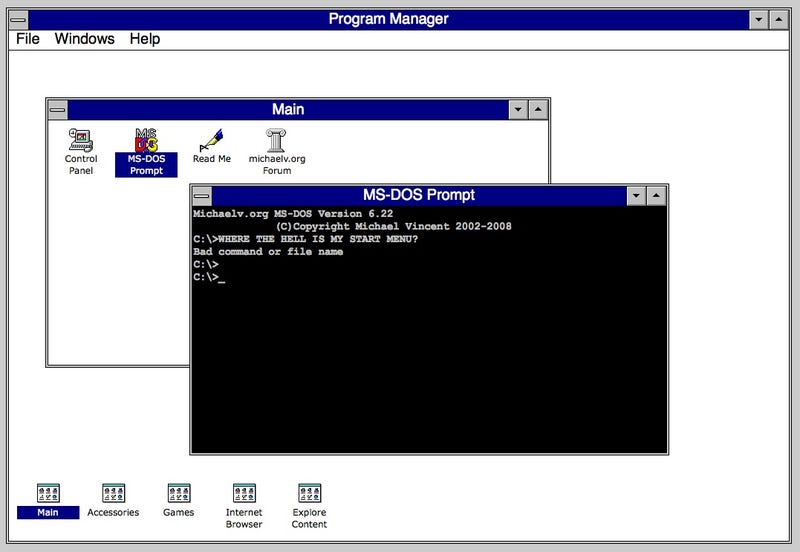
Task: Click the 'Bad command or file name' line
Action: (x=268, y=252)
